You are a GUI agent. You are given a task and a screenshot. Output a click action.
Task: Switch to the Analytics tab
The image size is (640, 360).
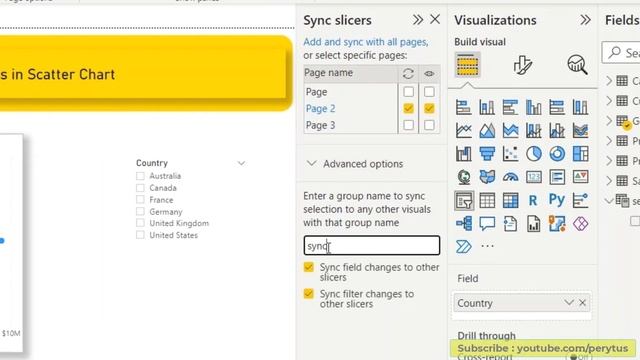click(577, 64)
